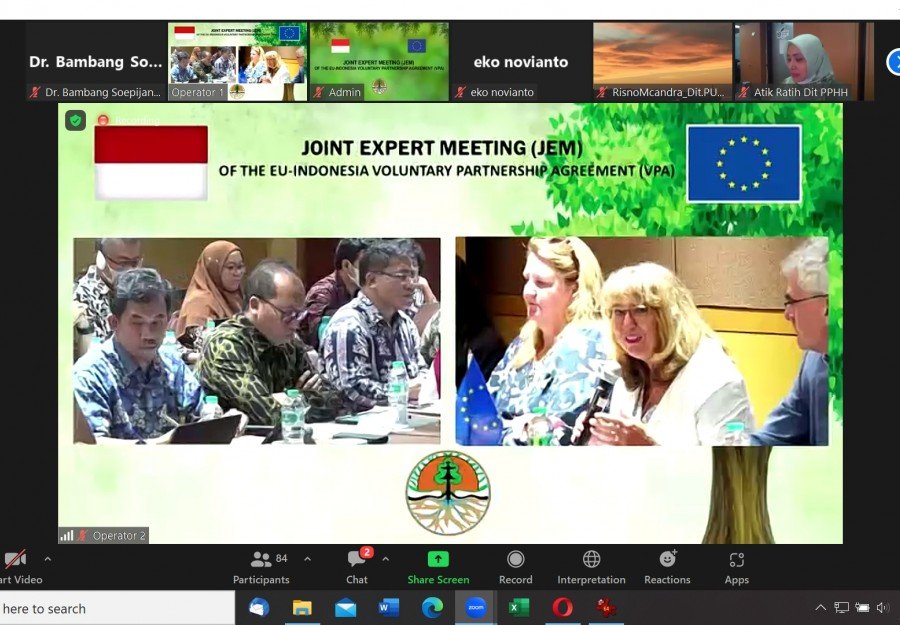Click the muted mic icon on Atik Ratih
The height and width of the screenshot is (625, 900).
coord(744,92)
